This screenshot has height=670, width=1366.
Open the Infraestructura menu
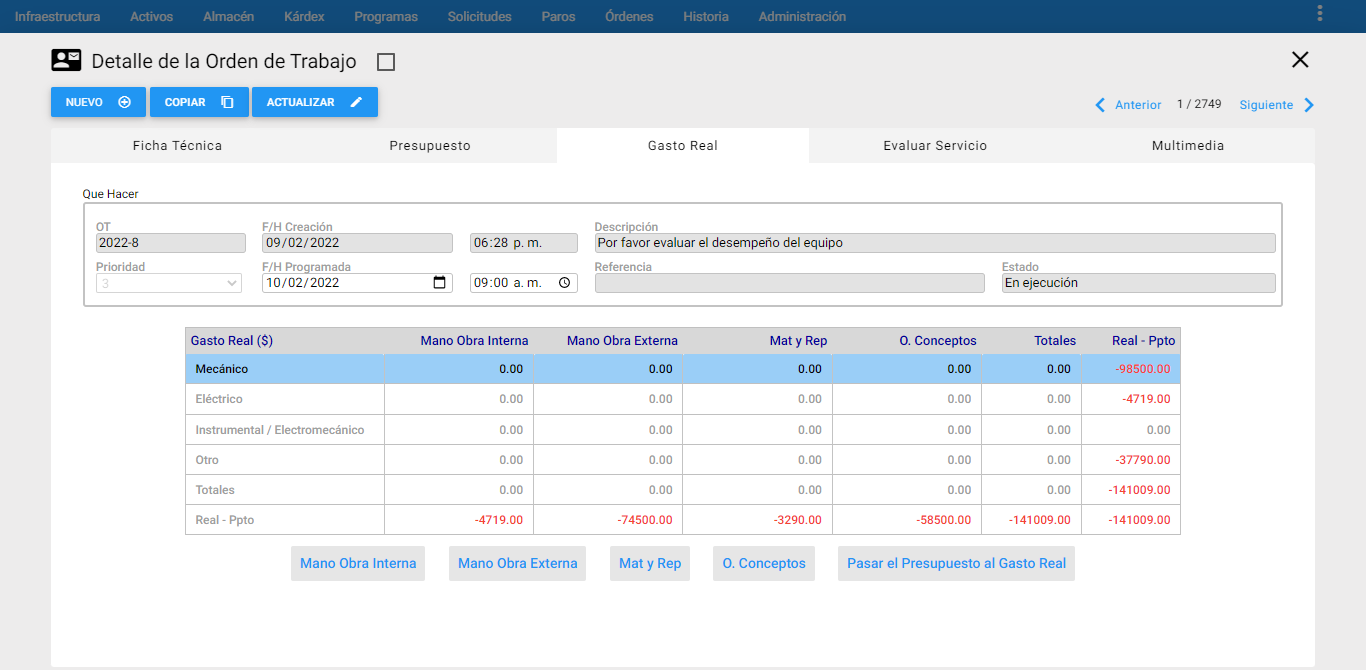pyautogui.click(x=57, y=16)
